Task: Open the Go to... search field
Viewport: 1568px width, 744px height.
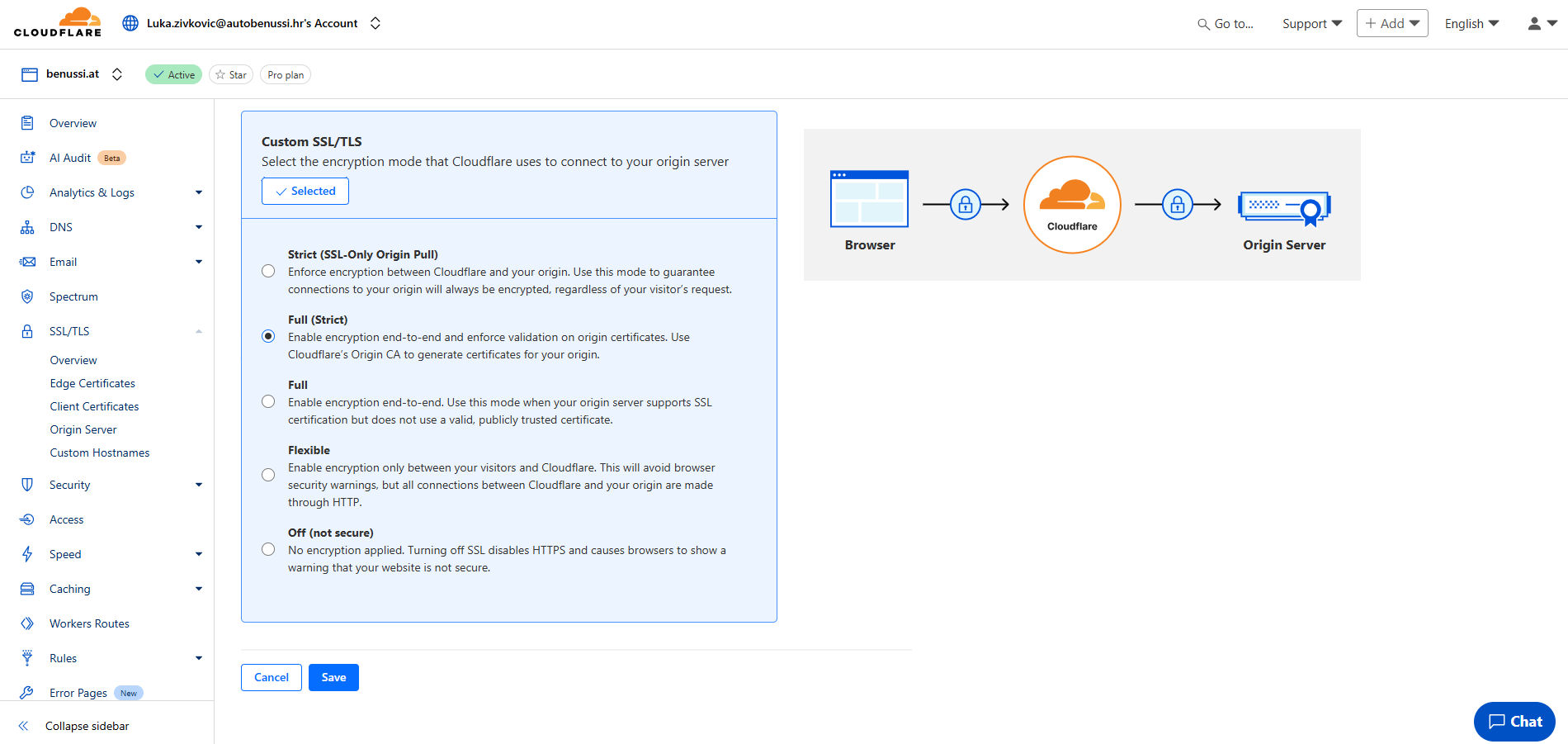Action: click(1226, 24)
